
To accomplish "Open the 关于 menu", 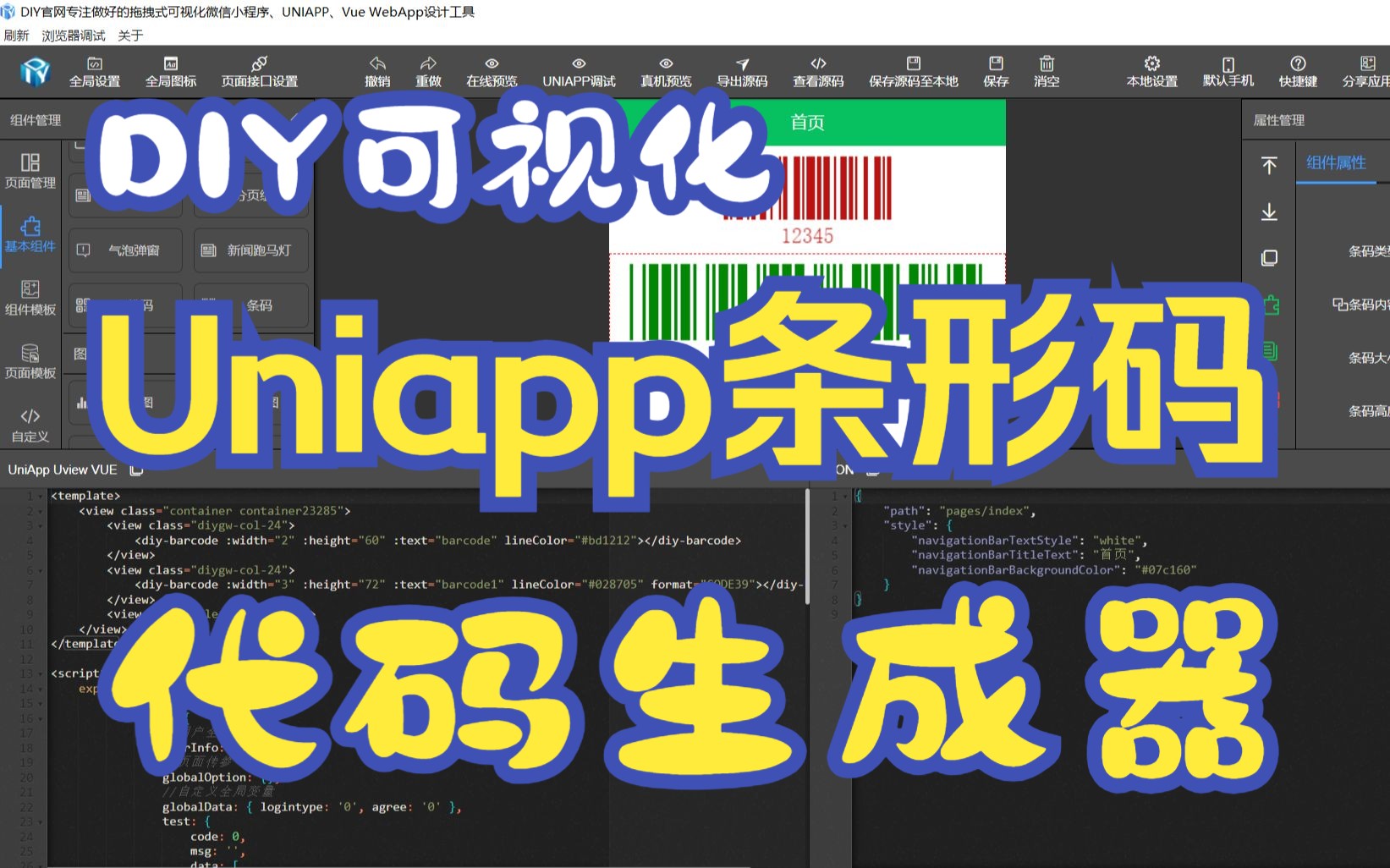I will (x=130, y=36).
